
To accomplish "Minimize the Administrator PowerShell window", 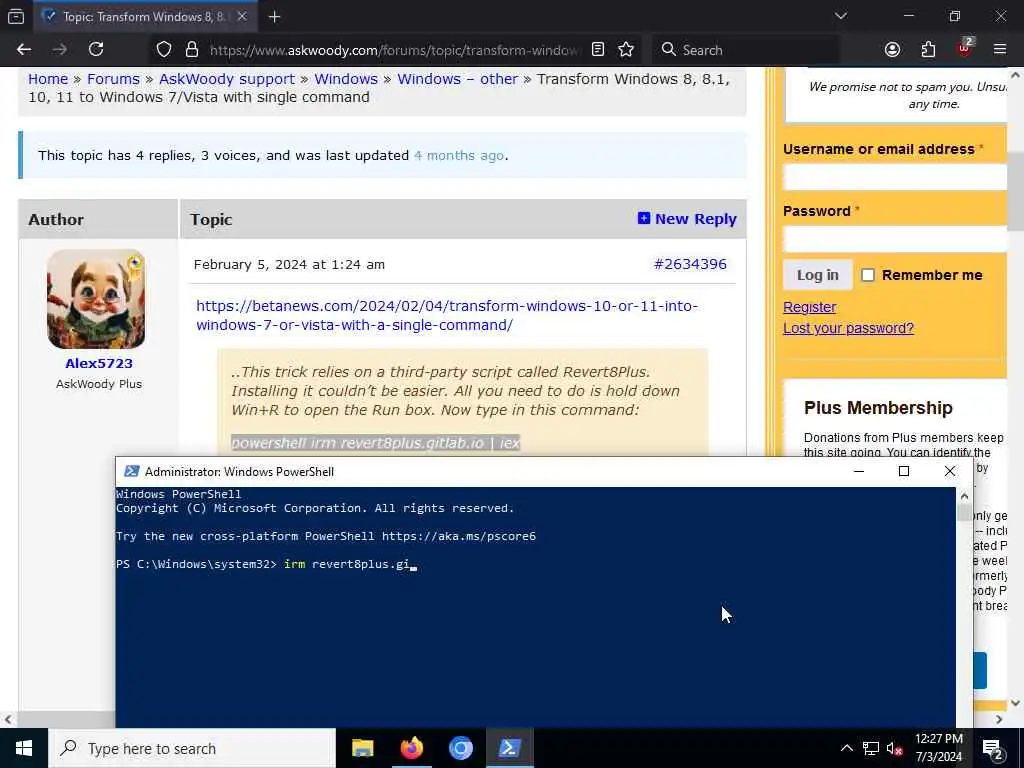I will point(859,471).
